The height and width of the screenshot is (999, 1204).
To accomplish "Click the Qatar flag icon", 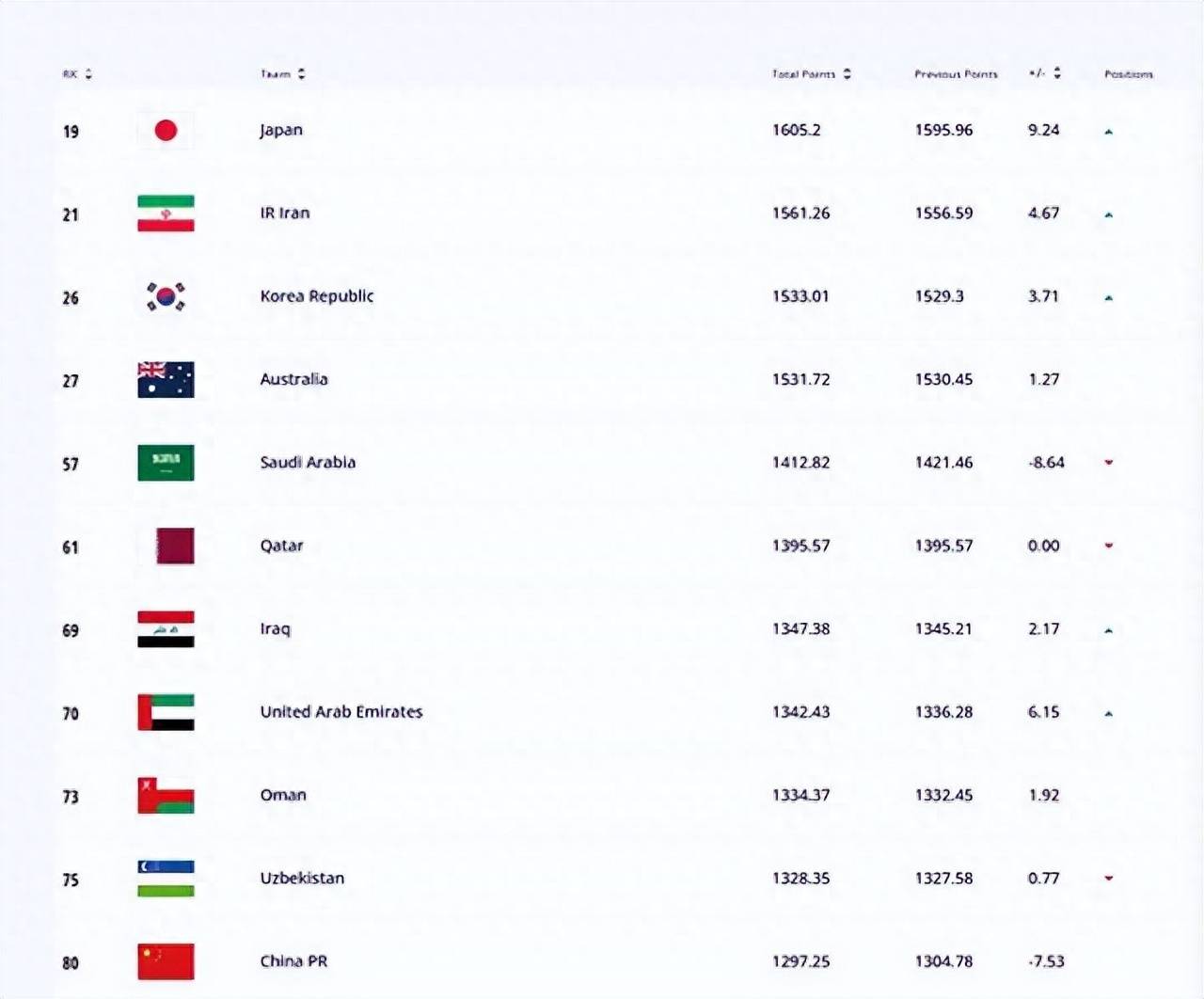I will pyautogui.click(x=175, y=546).
